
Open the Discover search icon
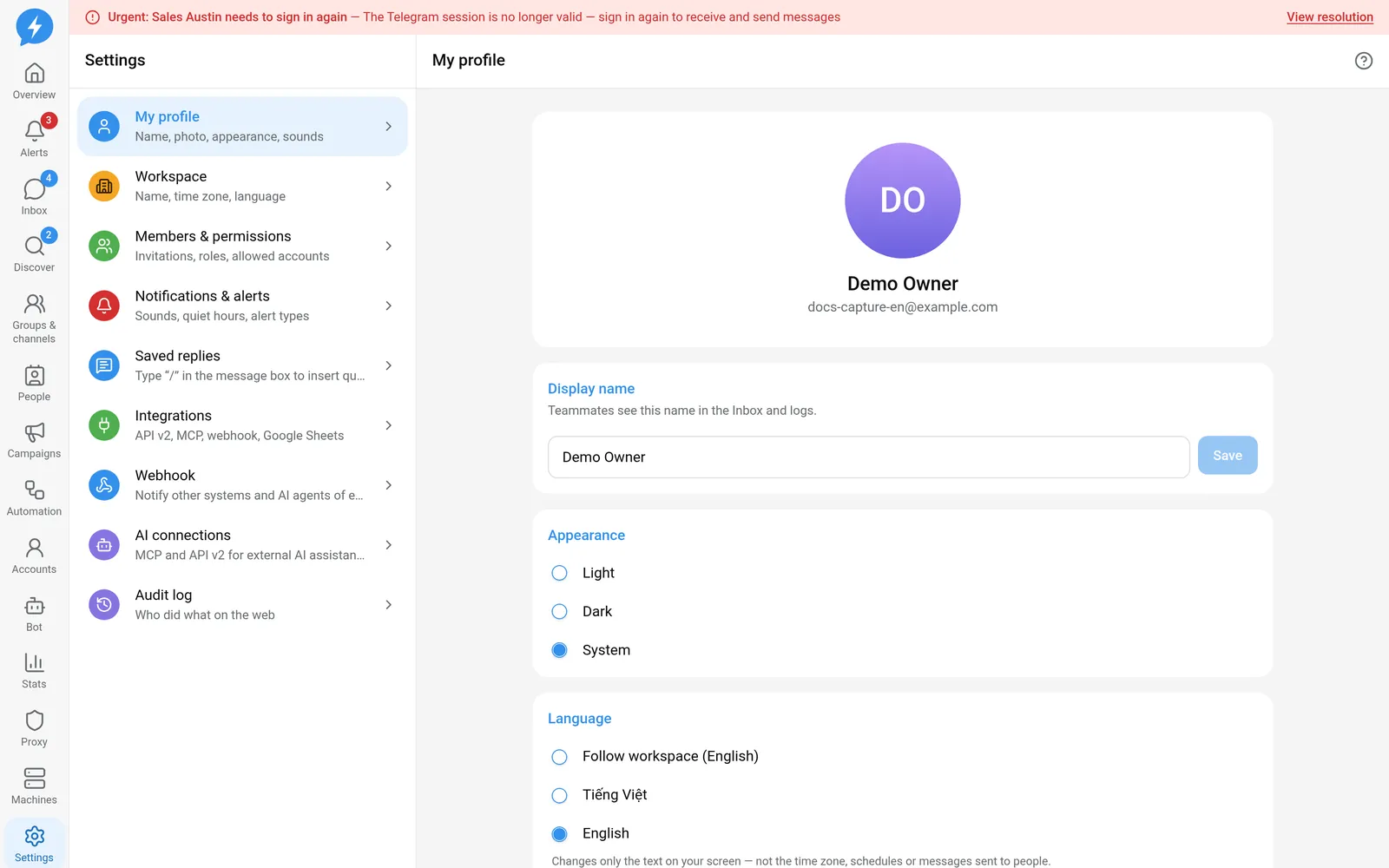34,246
